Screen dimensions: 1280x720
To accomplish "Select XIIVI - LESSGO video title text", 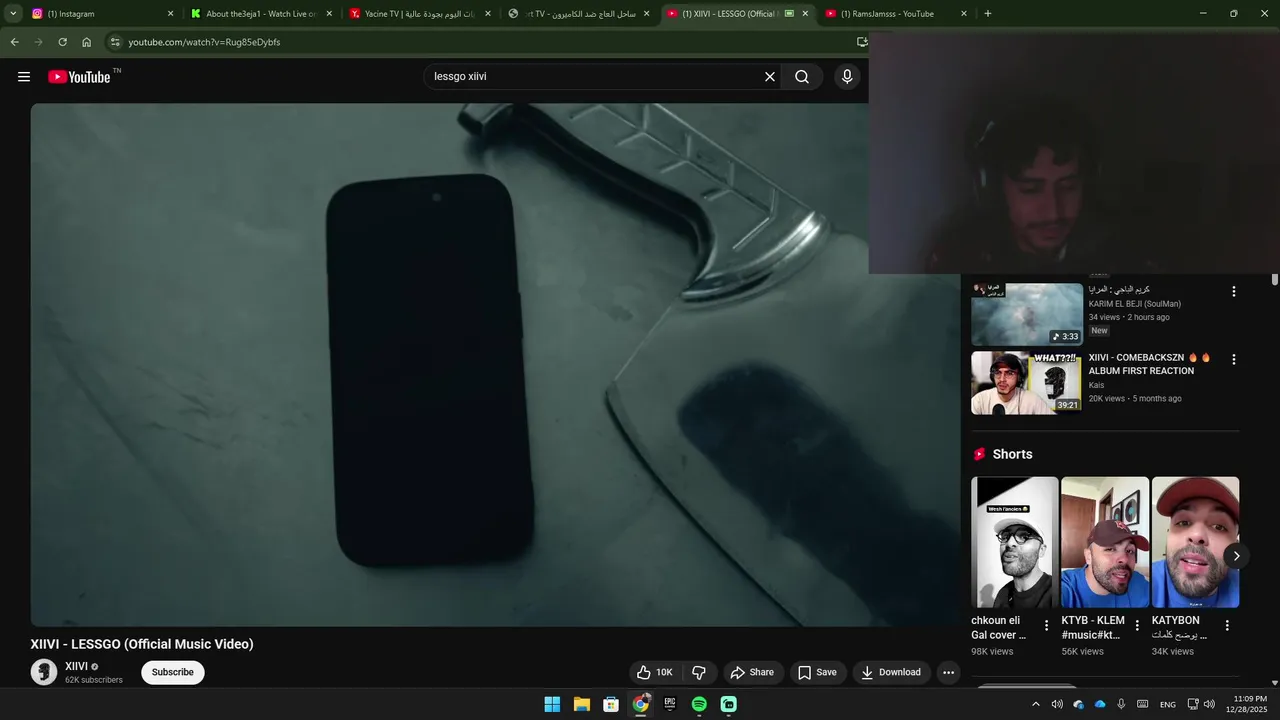I will click(x=142, y=644).
